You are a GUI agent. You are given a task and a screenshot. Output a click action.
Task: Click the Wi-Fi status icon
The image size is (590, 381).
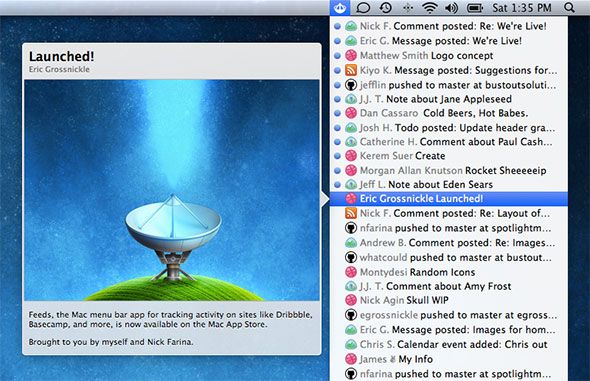pyautogui.click(x=429, y=8)
